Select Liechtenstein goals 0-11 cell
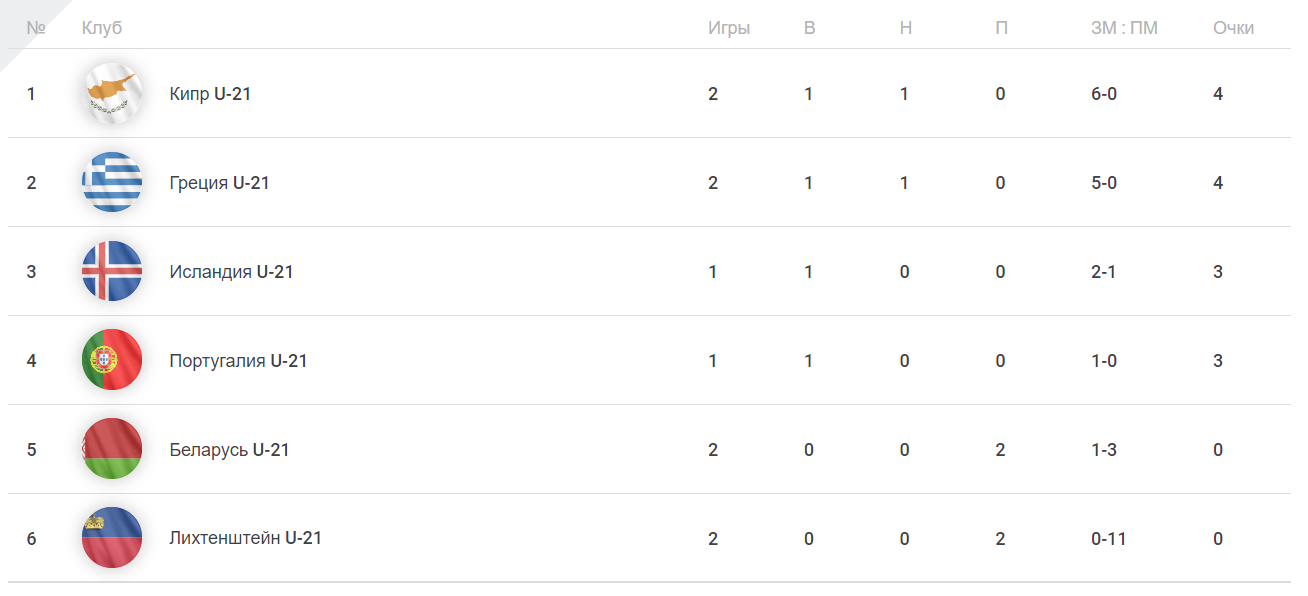 [x=1109, y=539]
